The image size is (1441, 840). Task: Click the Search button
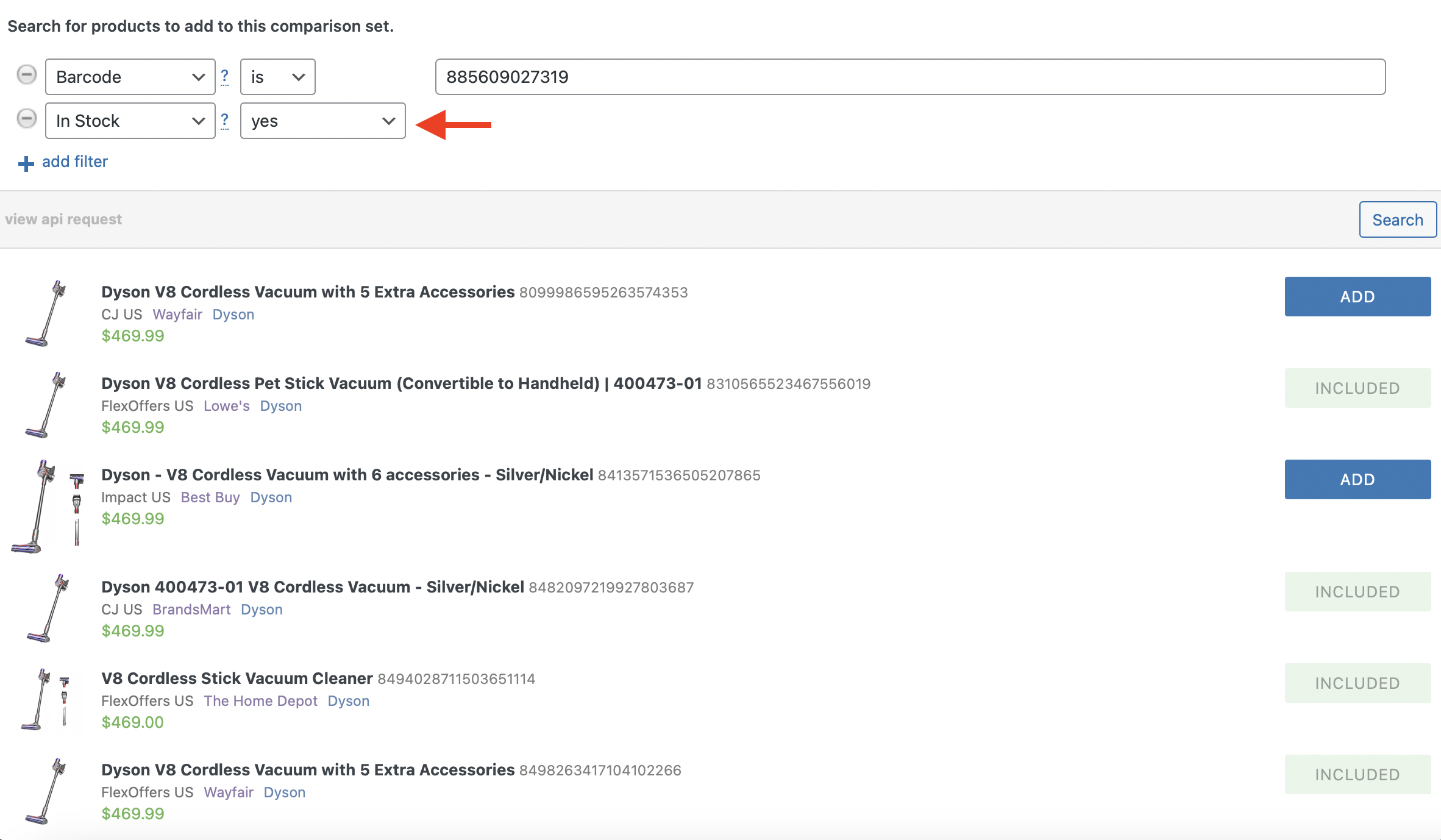click(1398, 219)
